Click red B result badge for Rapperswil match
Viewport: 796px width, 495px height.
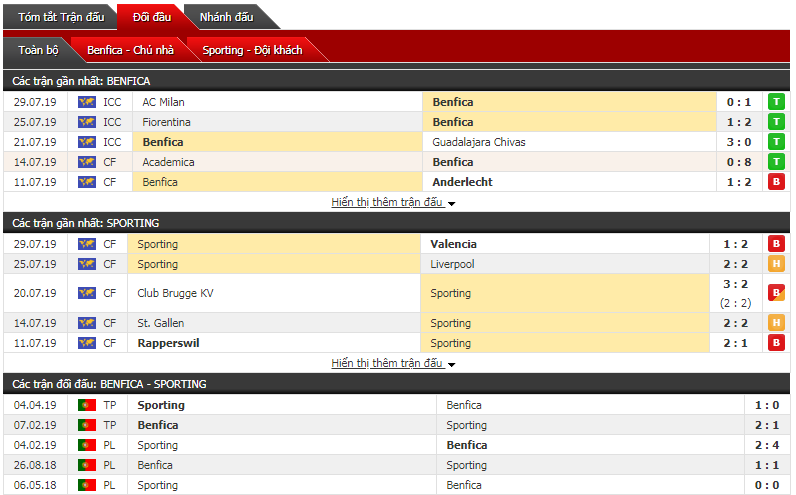point(776,343)
